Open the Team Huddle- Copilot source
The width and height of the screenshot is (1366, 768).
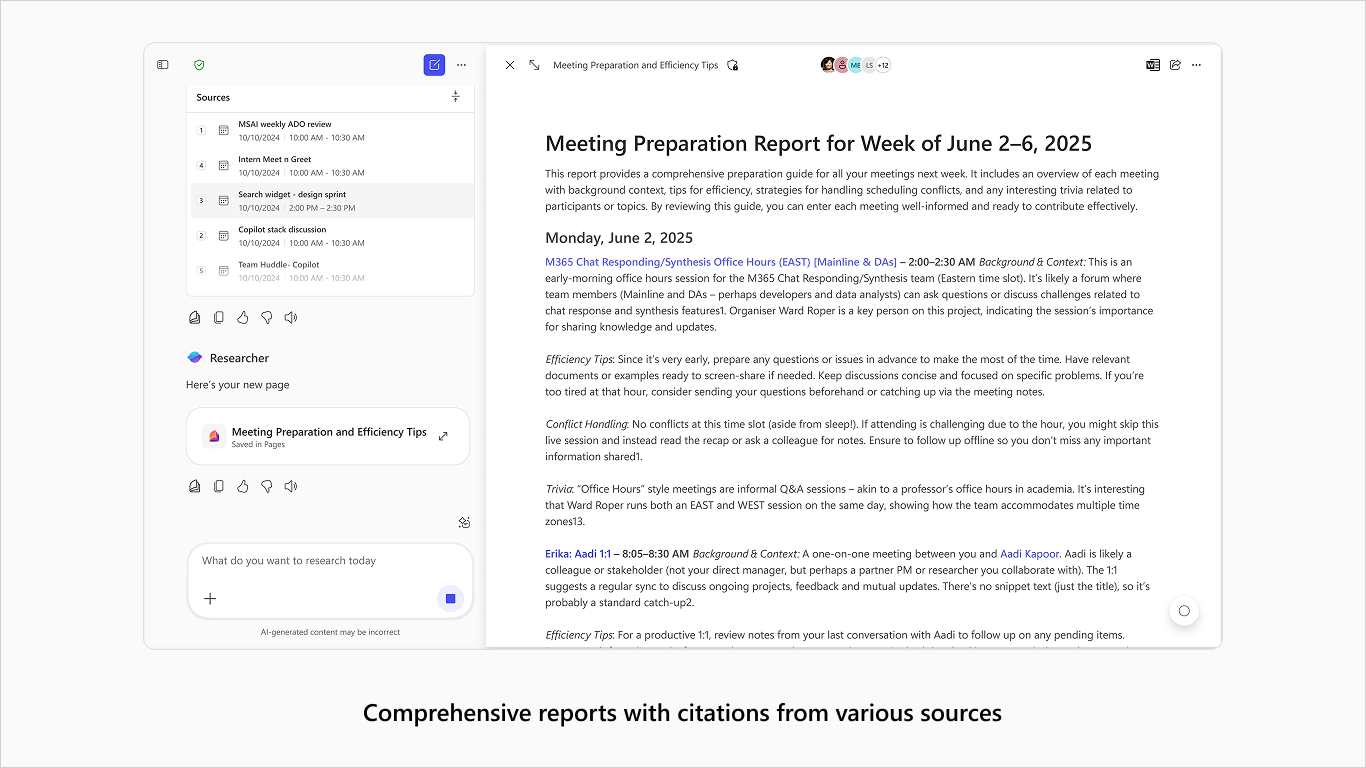click(x=331, y=271)
